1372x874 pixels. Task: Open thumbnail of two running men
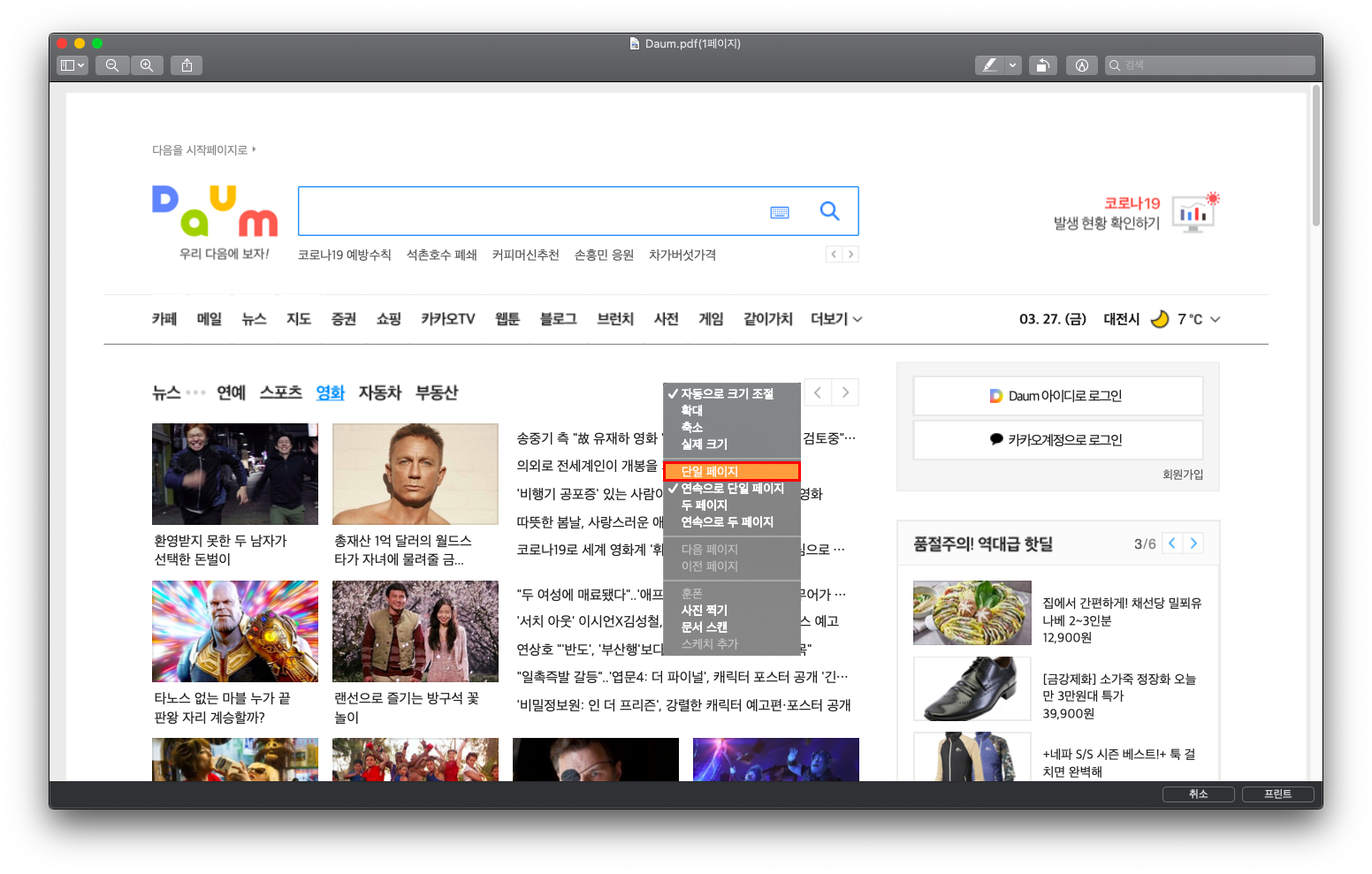click(x=235, y=474)
